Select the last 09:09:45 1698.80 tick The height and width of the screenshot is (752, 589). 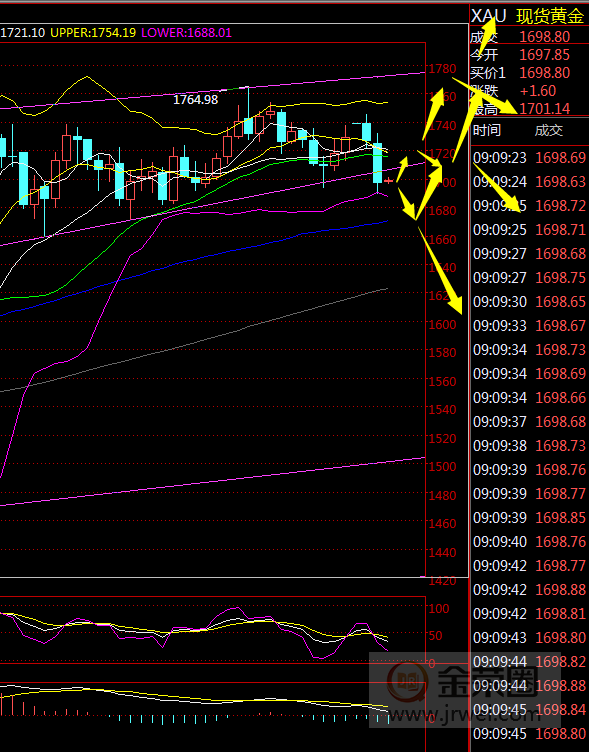click(530, 734)
